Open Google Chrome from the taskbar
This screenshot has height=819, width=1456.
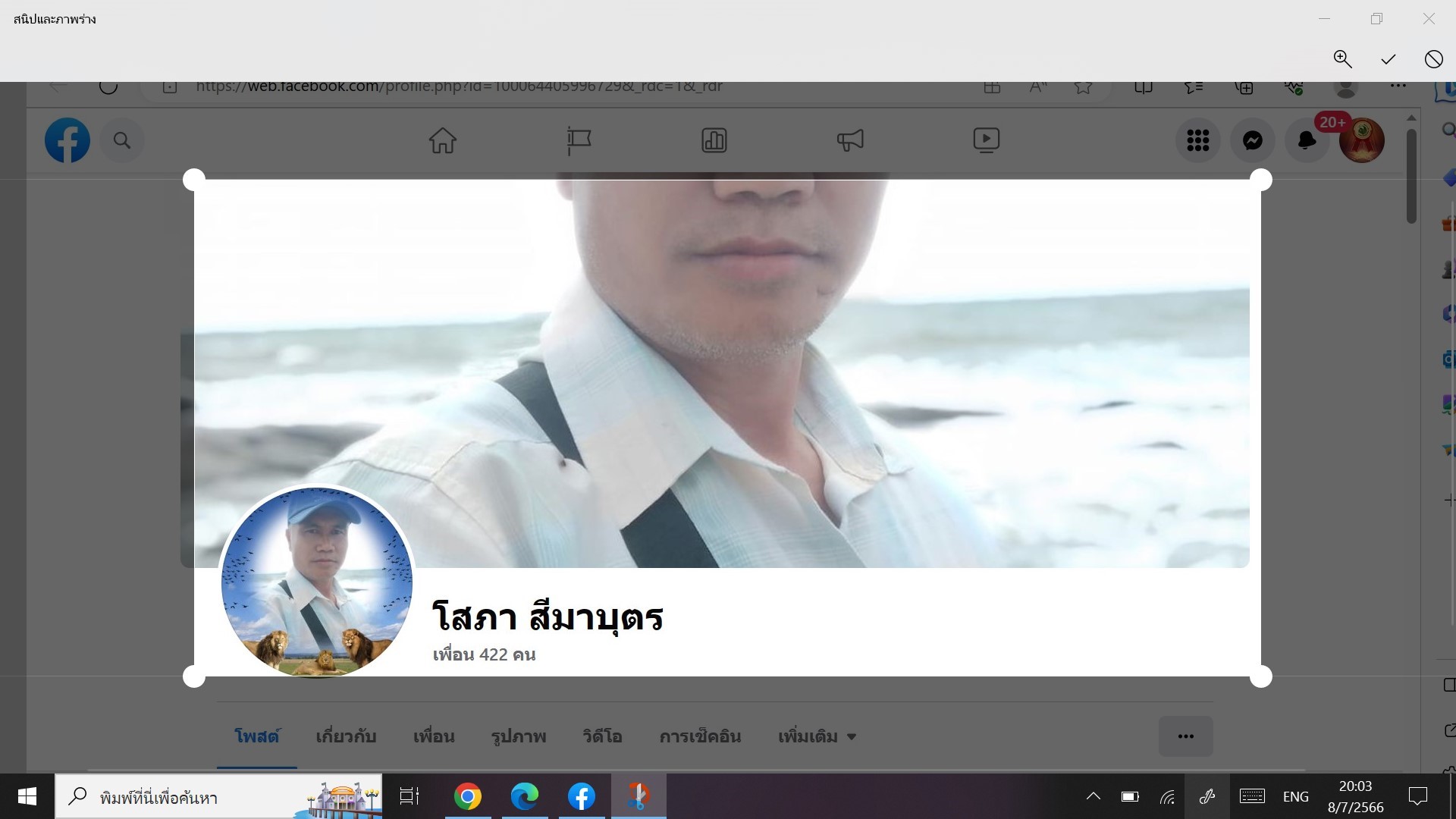(x=468, y=796)
